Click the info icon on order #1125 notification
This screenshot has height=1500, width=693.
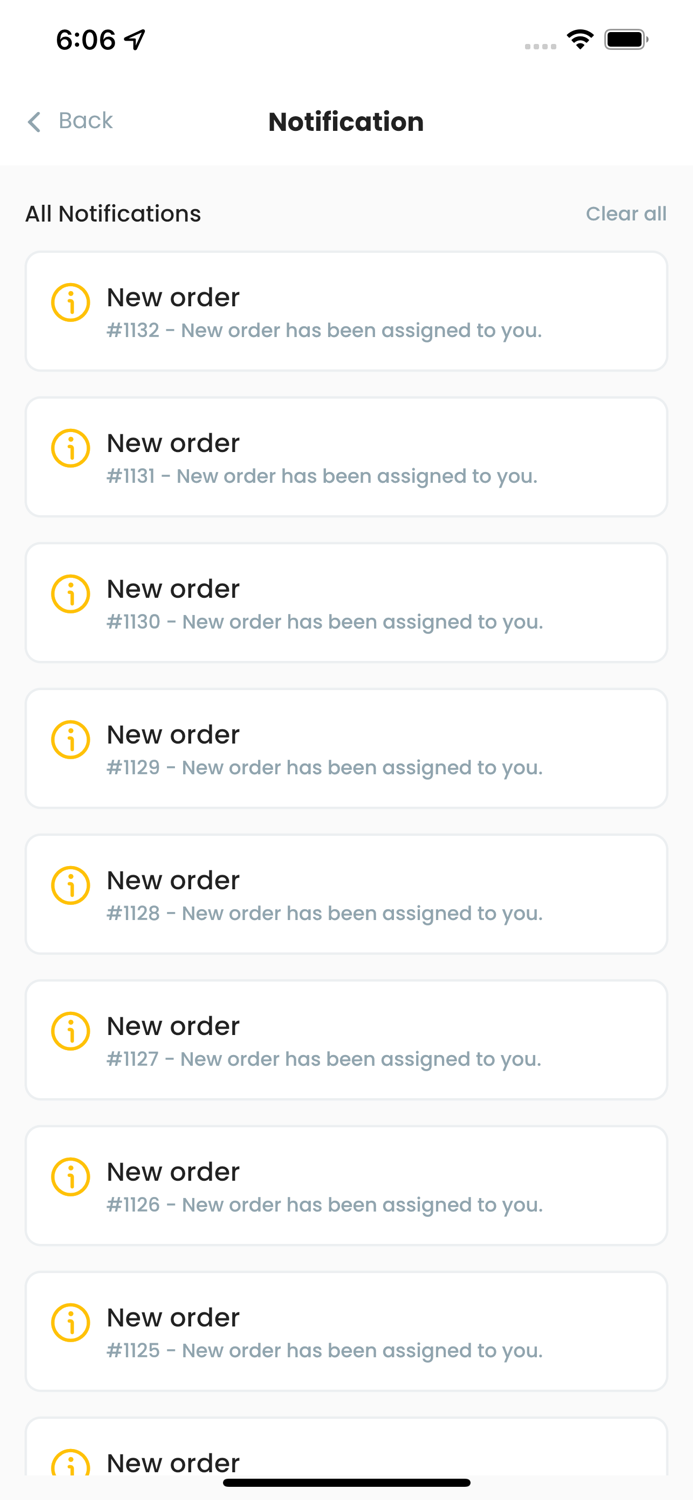tap(70, 1322)
